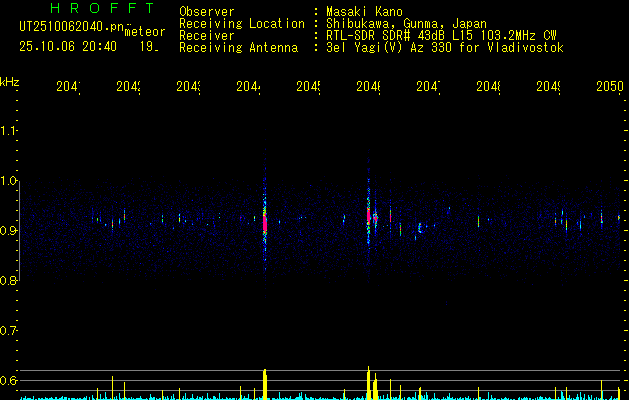Select the location Shibukawa, Gunma, Japan
Viewport: 629px width, 400px height.
(406, 24)
